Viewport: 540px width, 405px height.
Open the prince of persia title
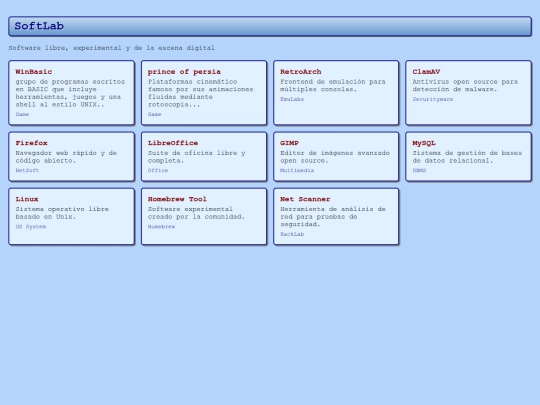coord(184,72)
